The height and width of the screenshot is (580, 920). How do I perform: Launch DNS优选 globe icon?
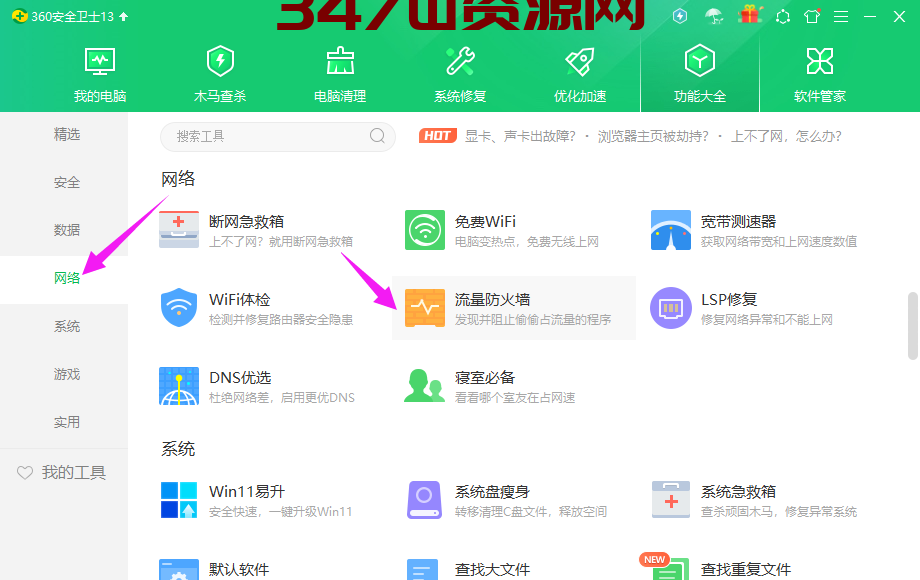click(x=179, y=386)
